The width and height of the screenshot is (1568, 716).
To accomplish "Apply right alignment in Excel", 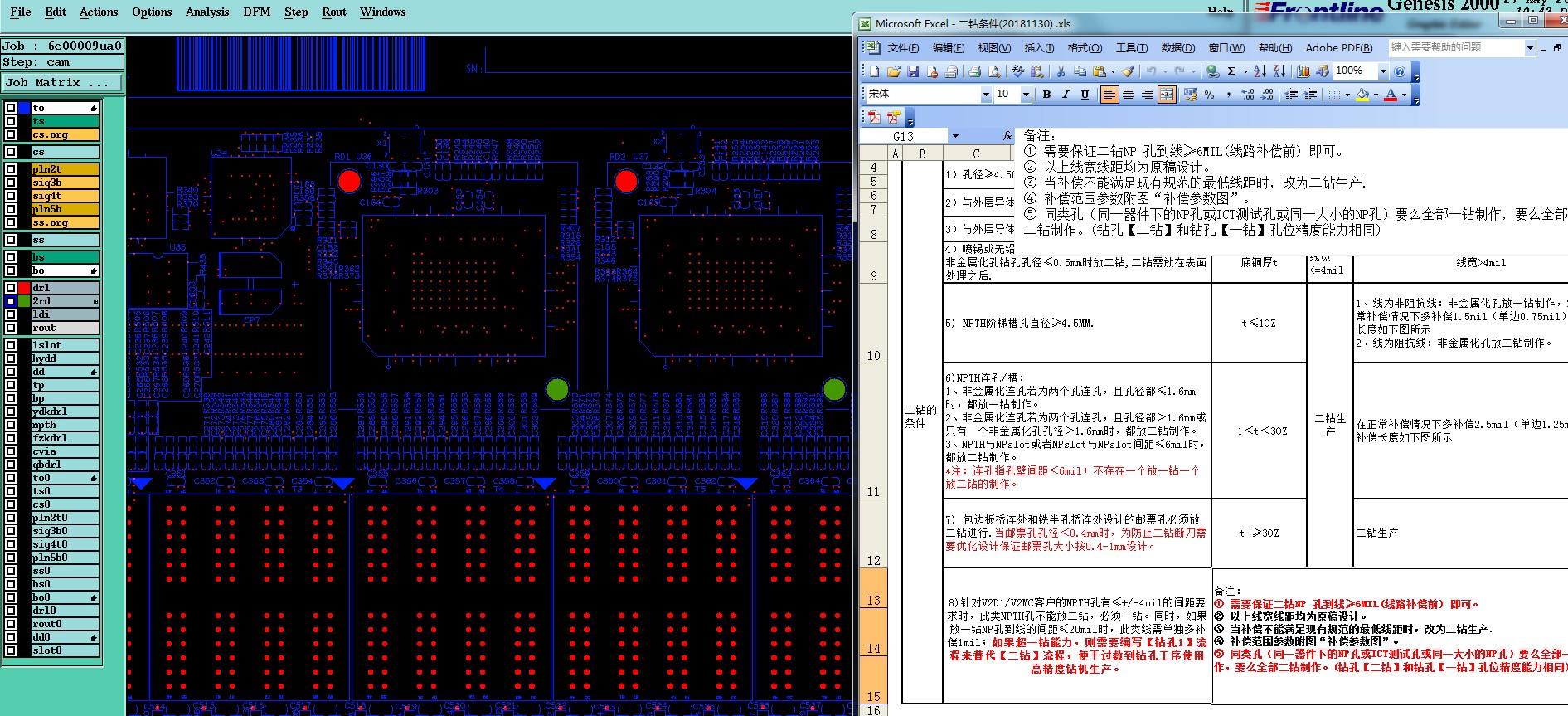I will (1148, 95).
